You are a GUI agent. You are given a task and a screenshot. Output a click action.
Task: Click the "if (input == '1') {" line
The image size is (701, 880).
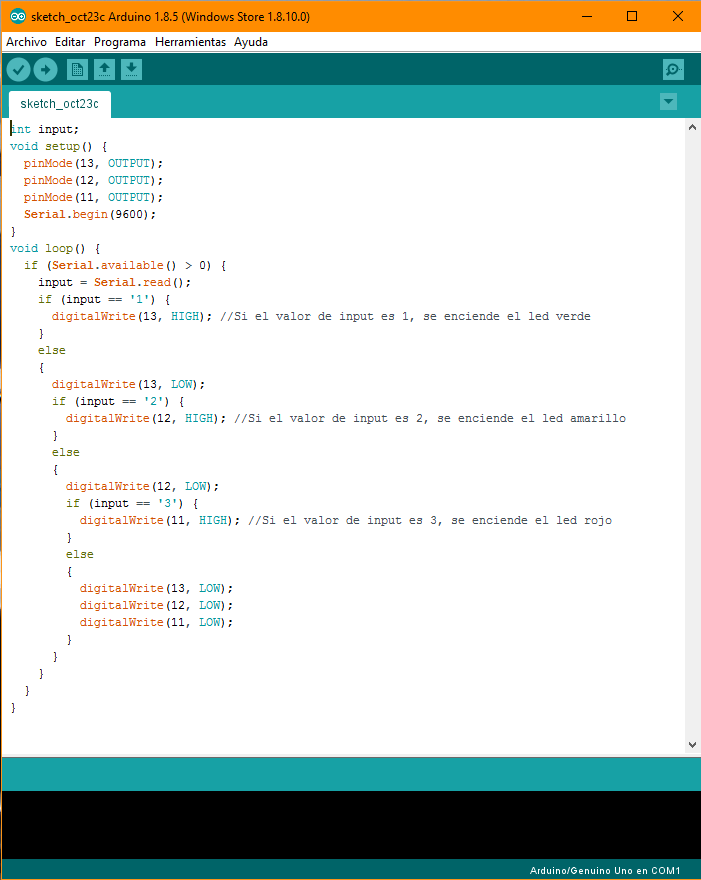pos(104,299)
